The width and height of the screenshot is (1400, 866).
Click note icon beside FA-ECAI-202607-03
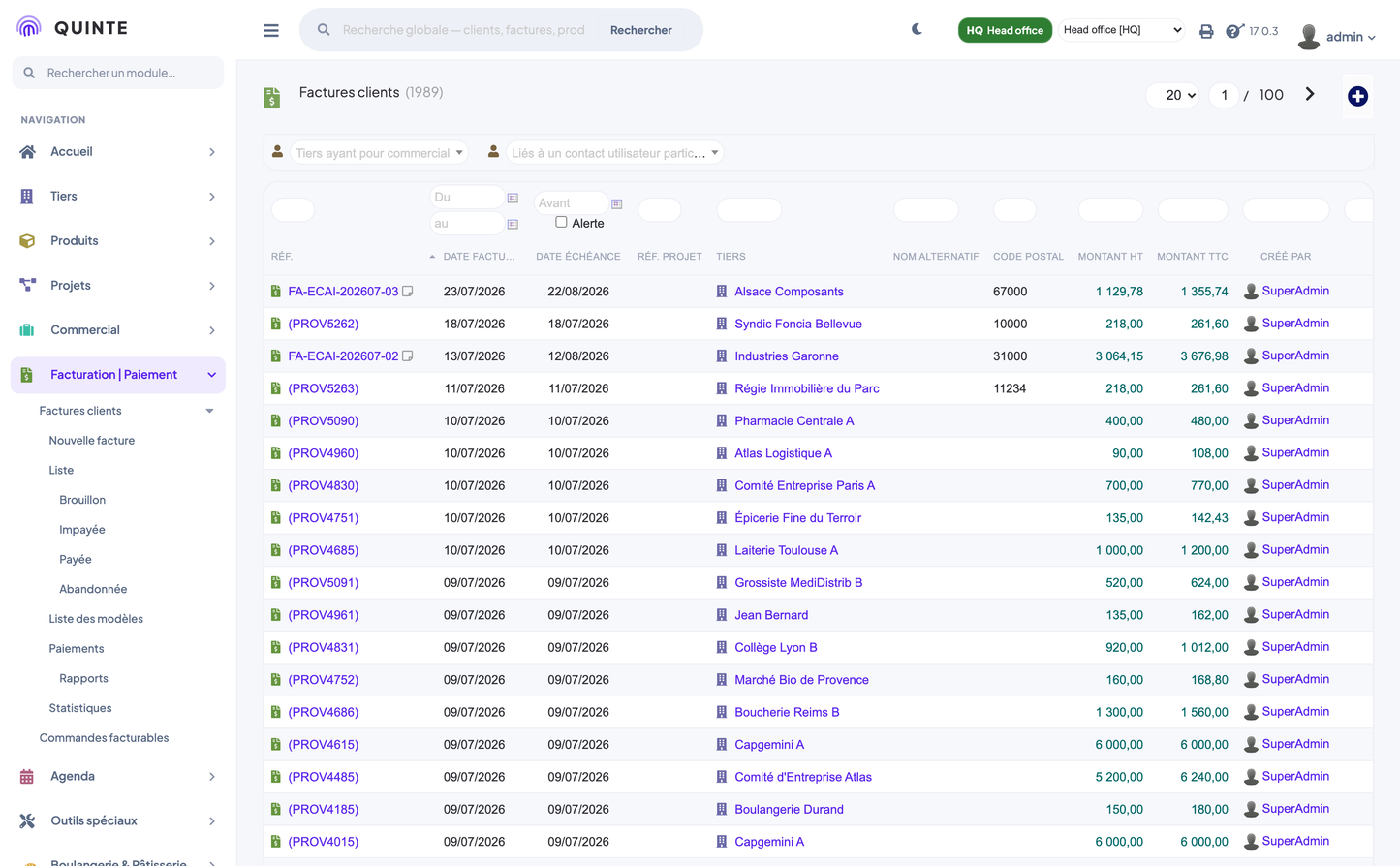click(408, 291)
